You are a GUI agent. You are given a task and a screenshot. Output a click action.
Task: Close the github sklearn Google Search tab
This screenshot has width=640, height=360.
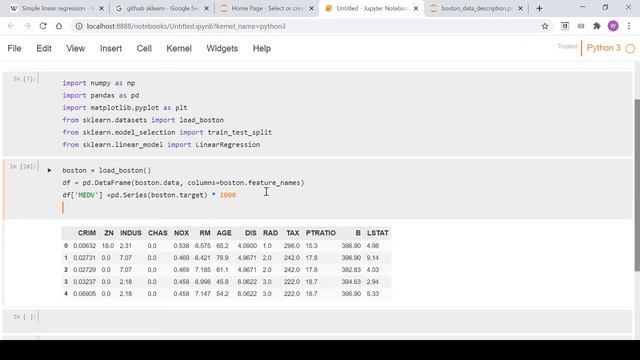point(207,8)
